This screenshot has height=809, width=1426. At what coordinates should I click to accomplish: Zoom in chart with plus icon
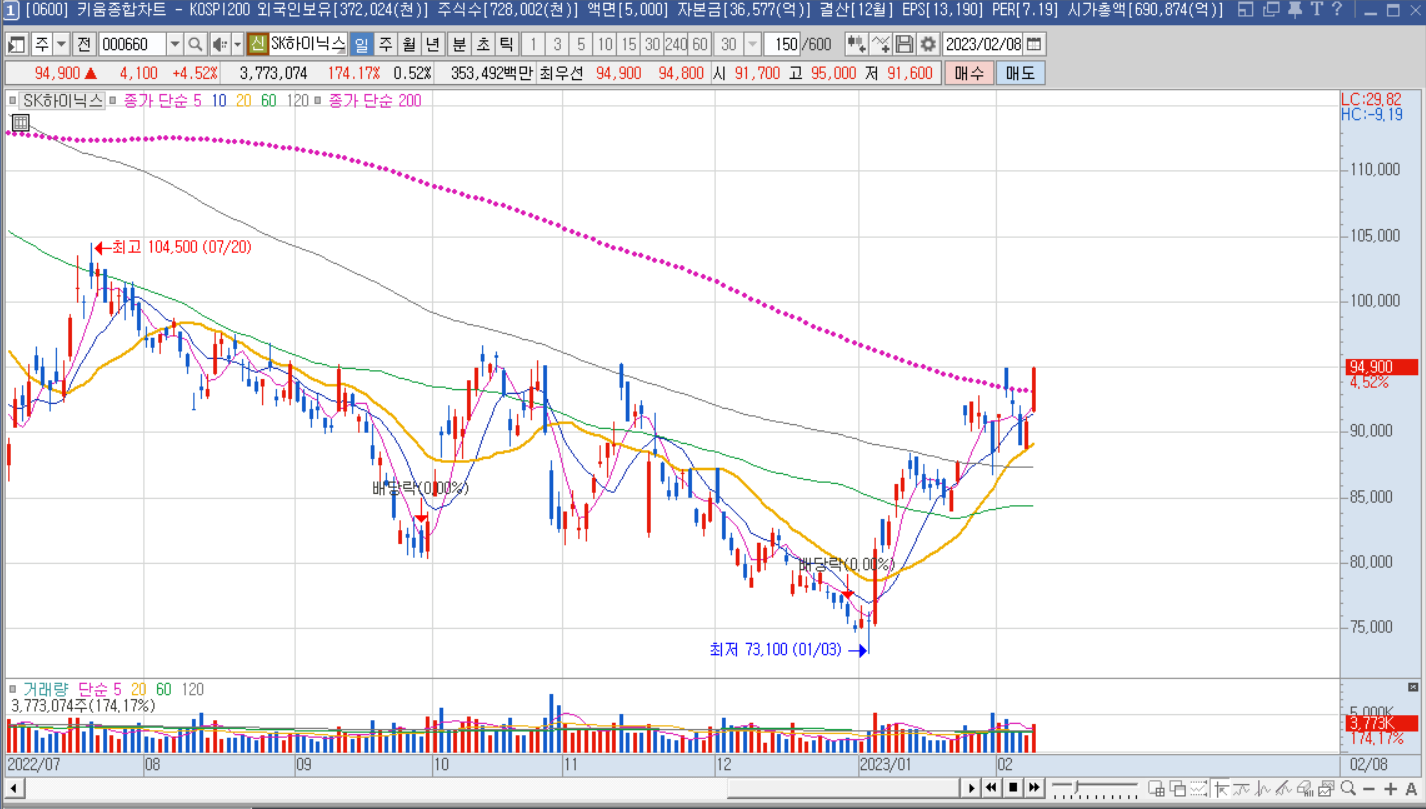[x=1390, y=788]
